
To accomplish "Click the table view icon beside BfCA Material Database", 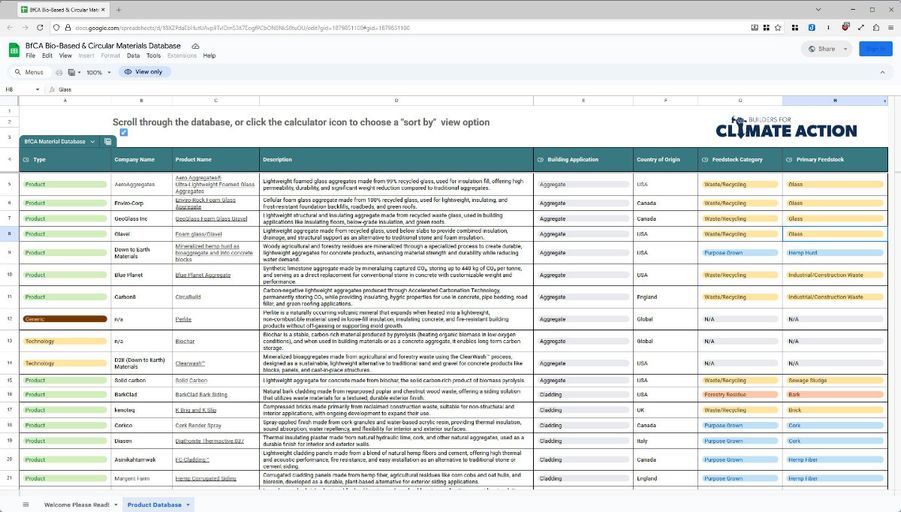I will coord(108,141).
